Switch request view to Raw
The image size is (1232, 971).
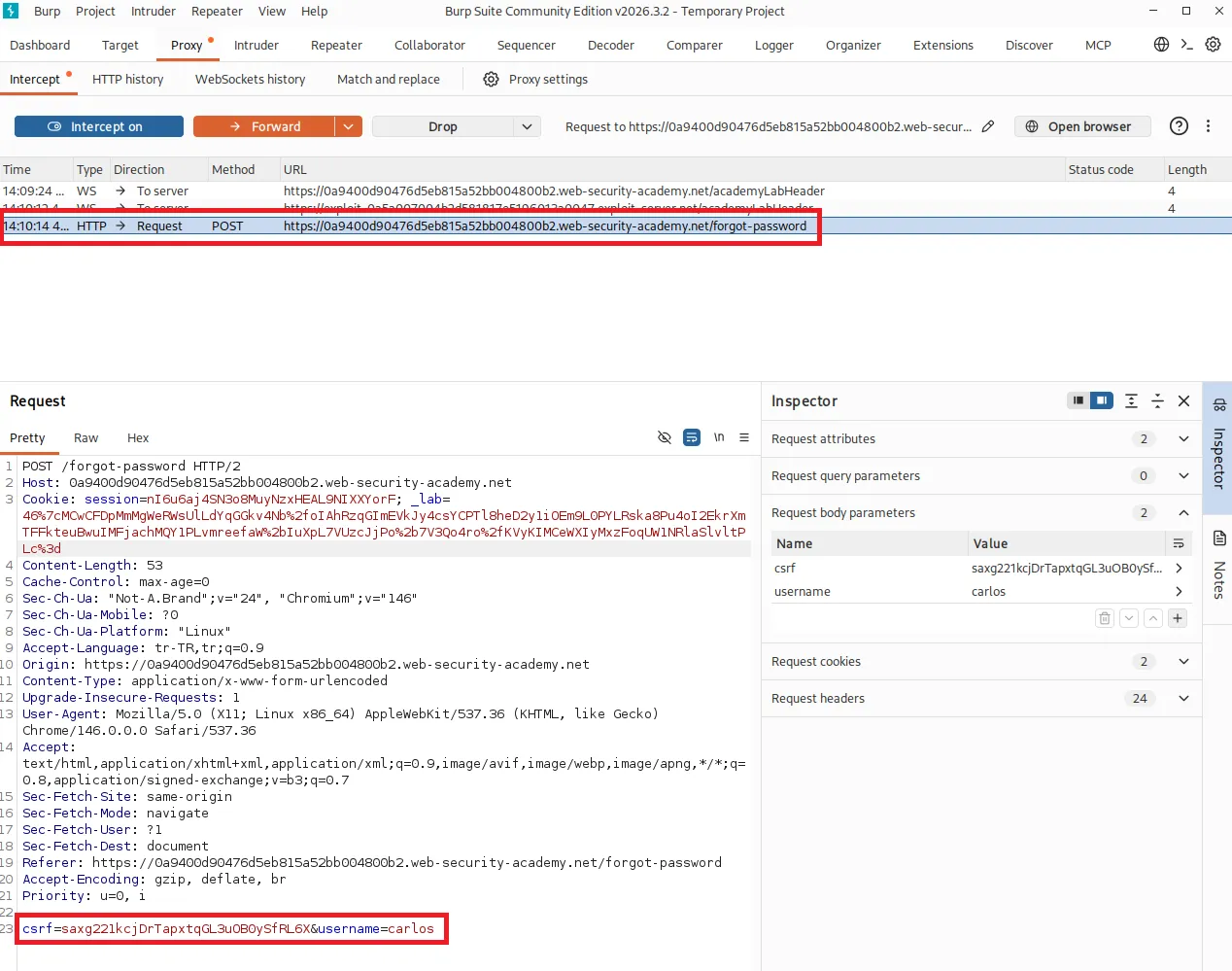[86, 438]
